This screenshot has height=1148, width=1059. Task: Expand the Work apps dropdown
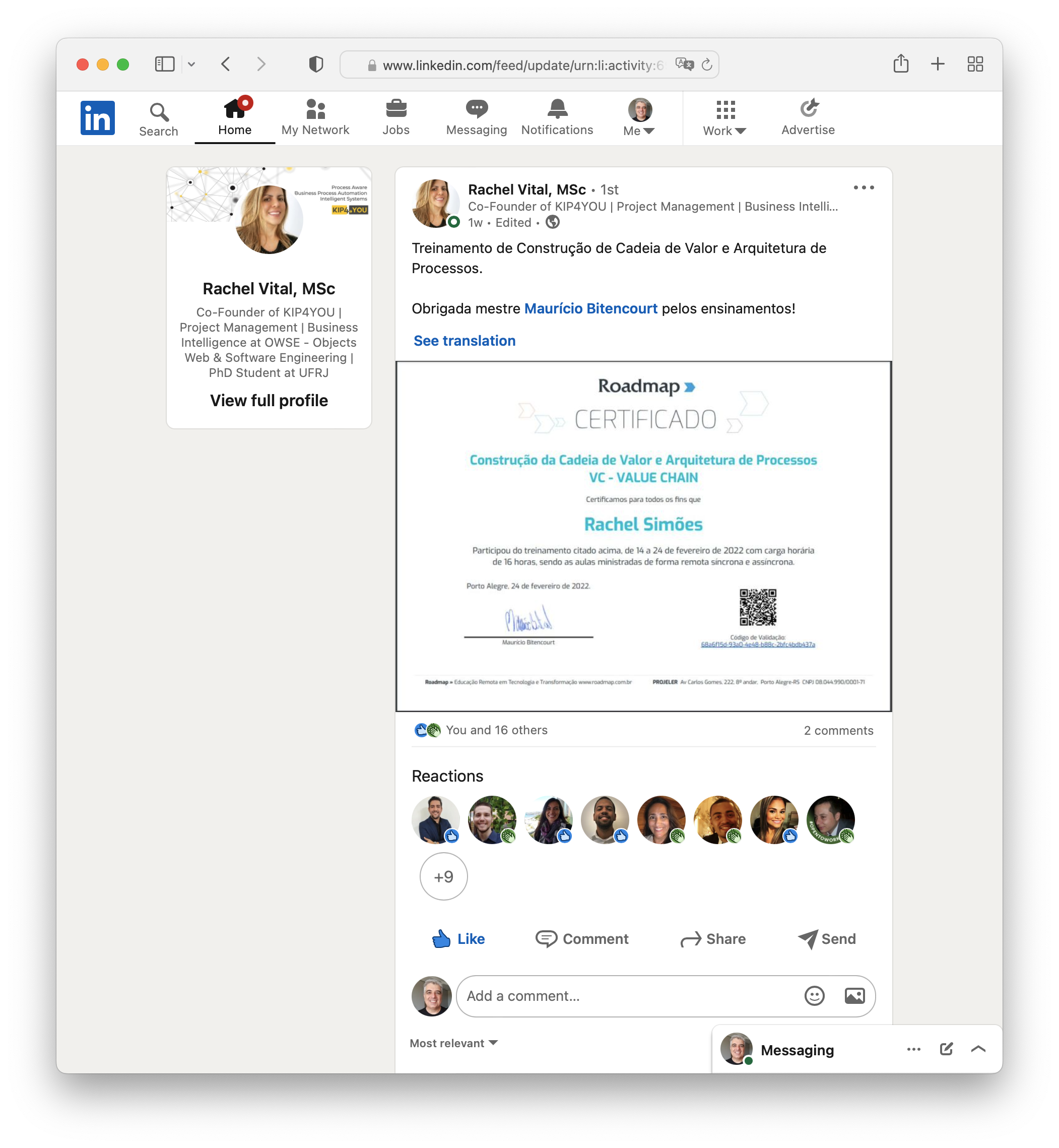point(725,117)
